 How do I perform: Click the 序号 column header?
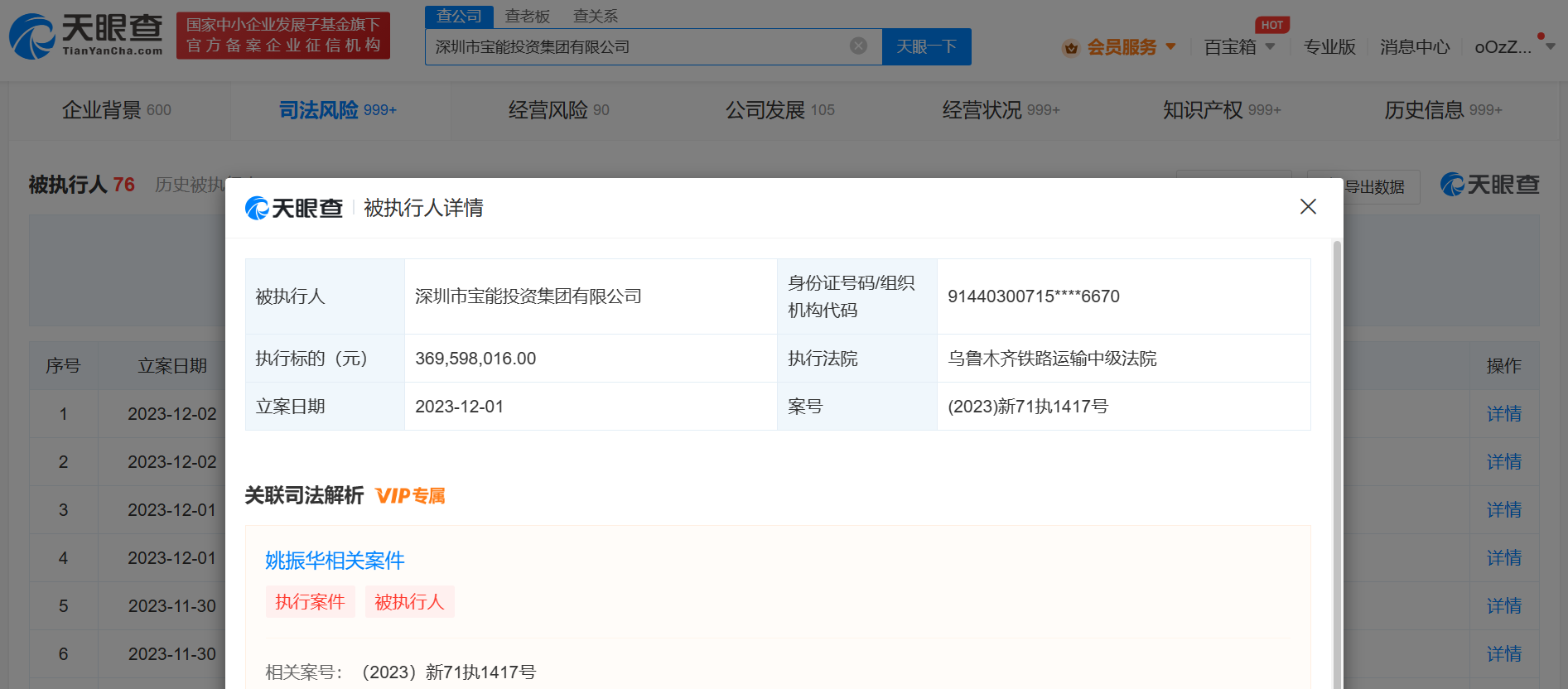[63, 366]
